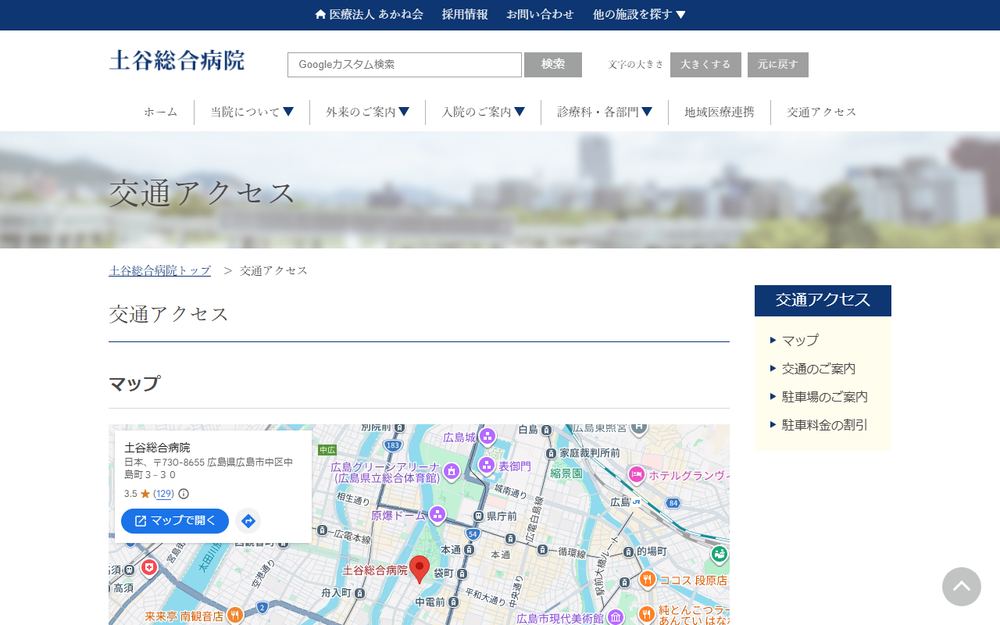Click the blue directions icon on map card
This screenshot has width=1000, height=625.
(248, 521)
